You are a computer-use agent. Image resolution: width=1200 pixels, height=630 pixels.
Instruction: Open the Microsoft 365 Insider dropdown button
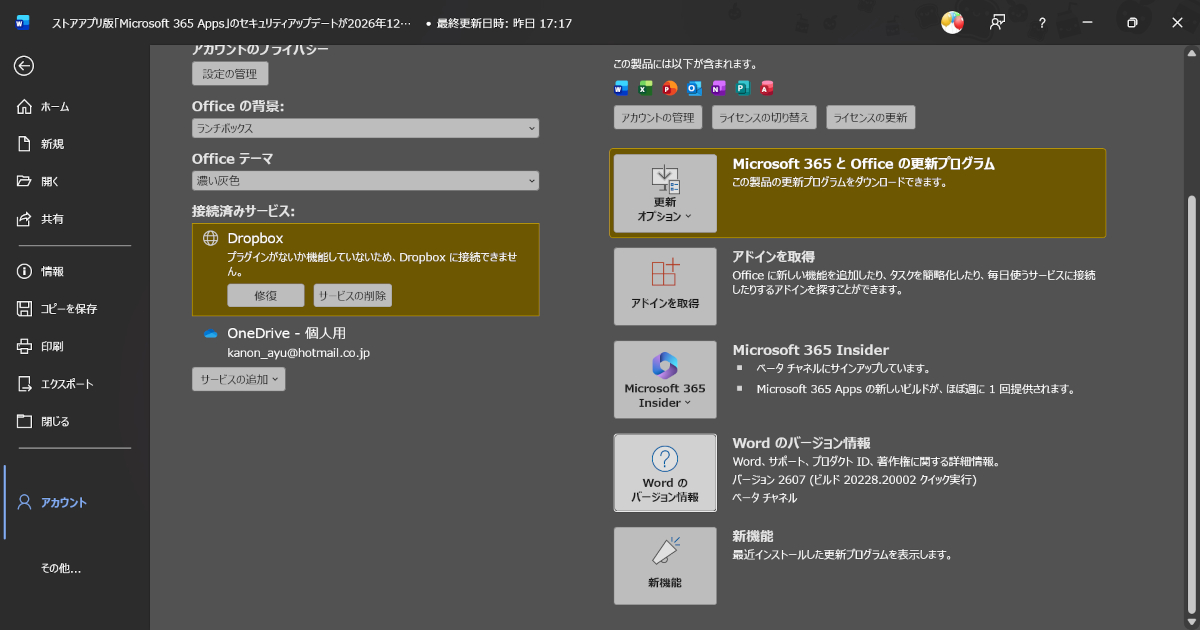(665, 380)
